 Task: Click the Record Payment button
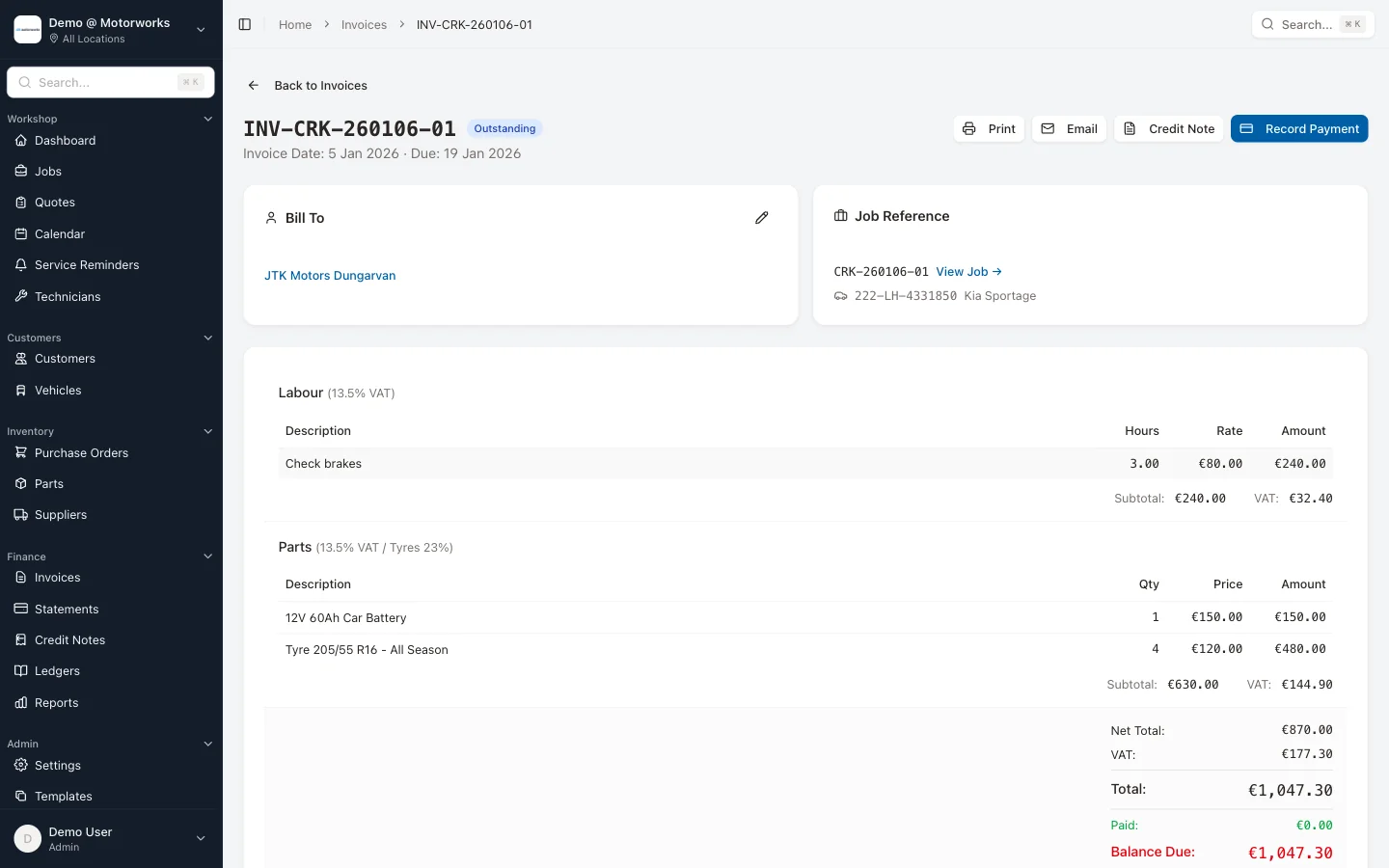pos(1298,129)
